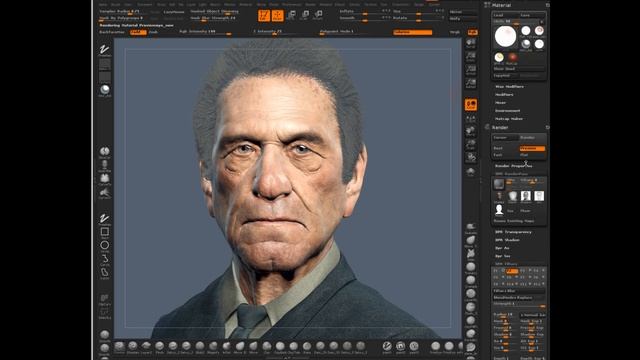Select the Rotate transform icon in top shelf
This screenshot has width=640, height=360.
coord(318,16)
